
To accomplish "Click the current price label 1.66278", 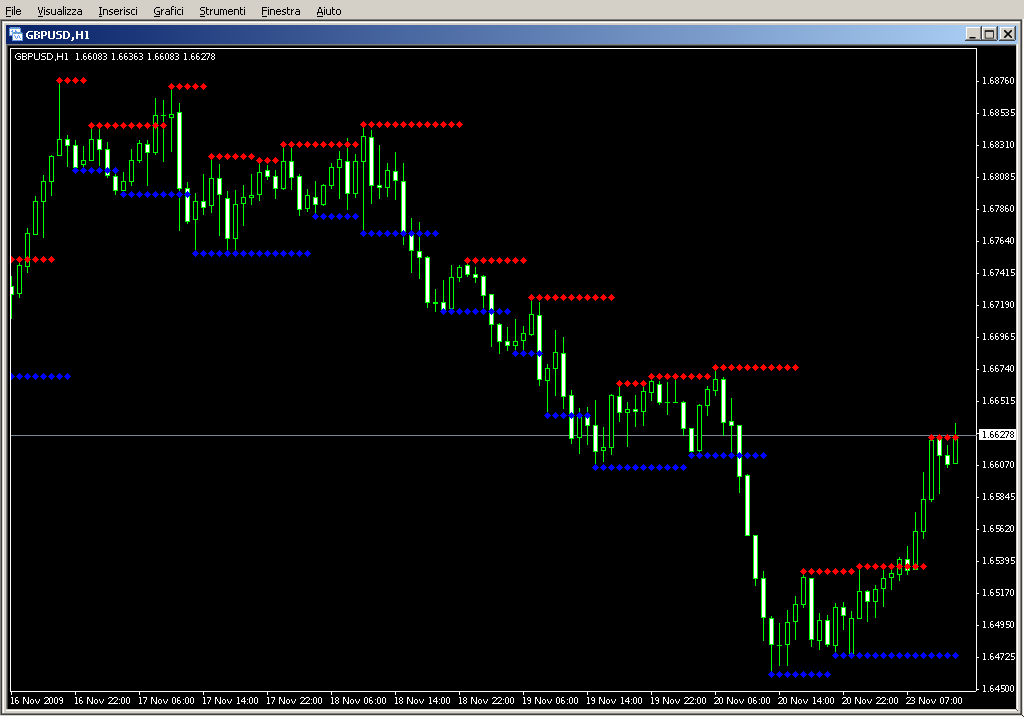I will coord(998,434).
